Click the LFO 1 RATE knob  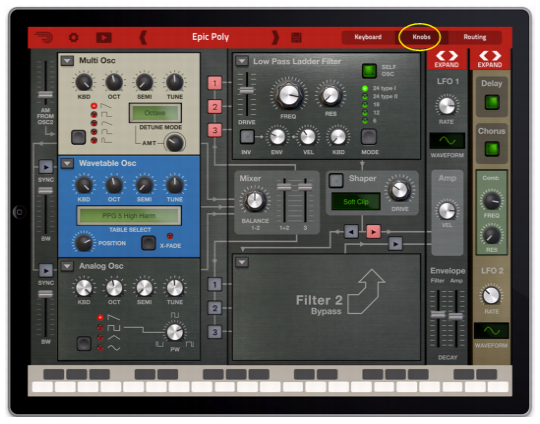point(446,105)
